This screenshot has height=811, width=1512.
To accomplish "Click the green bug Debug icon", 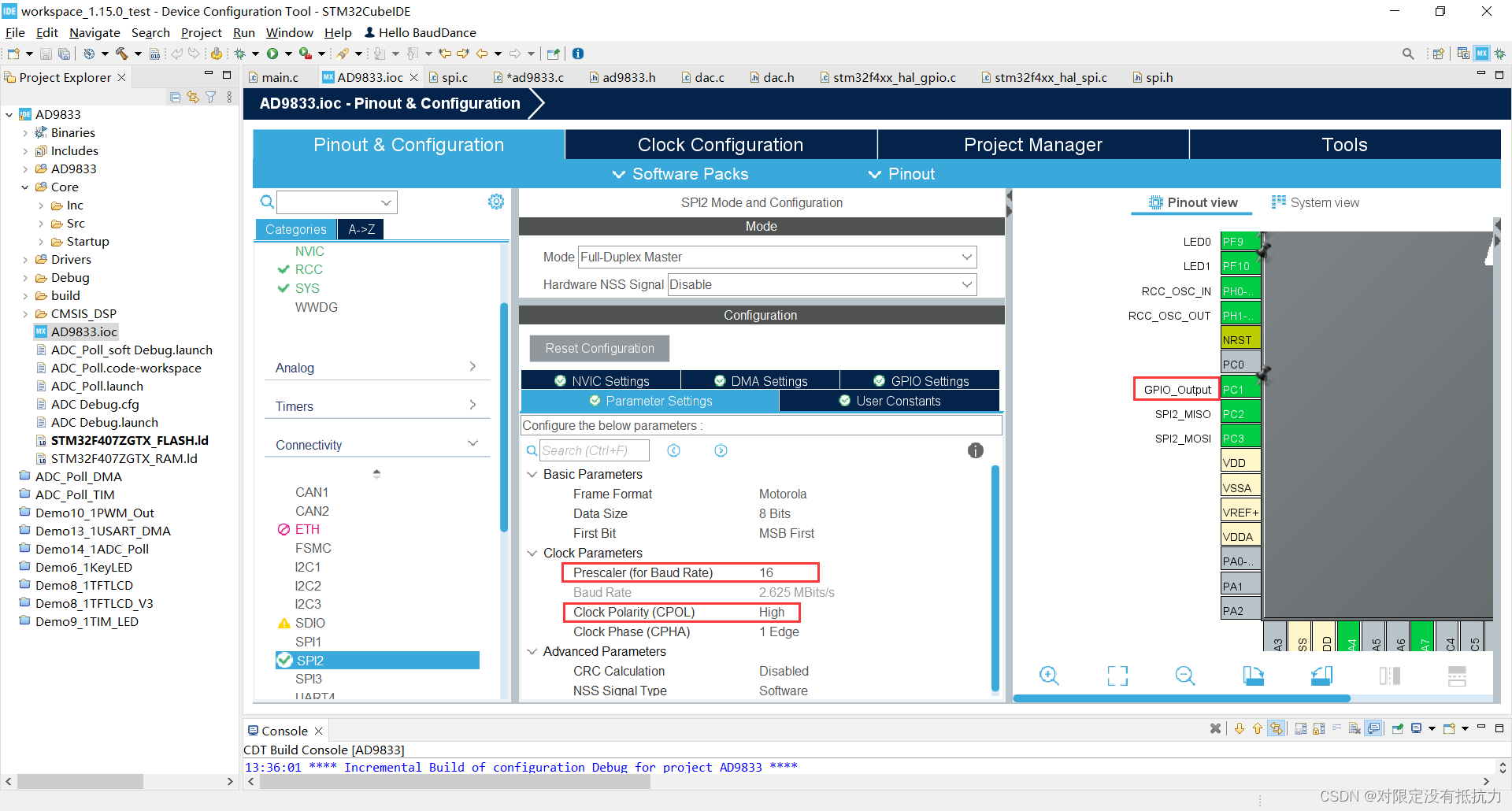I will point(240,54).
